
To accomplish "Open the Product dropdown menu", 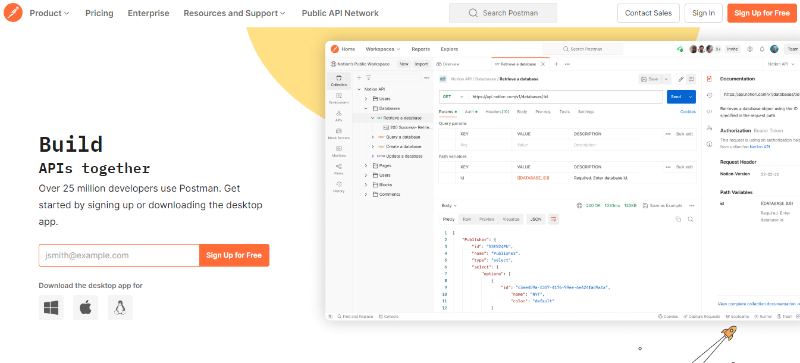I will [49, 13].
